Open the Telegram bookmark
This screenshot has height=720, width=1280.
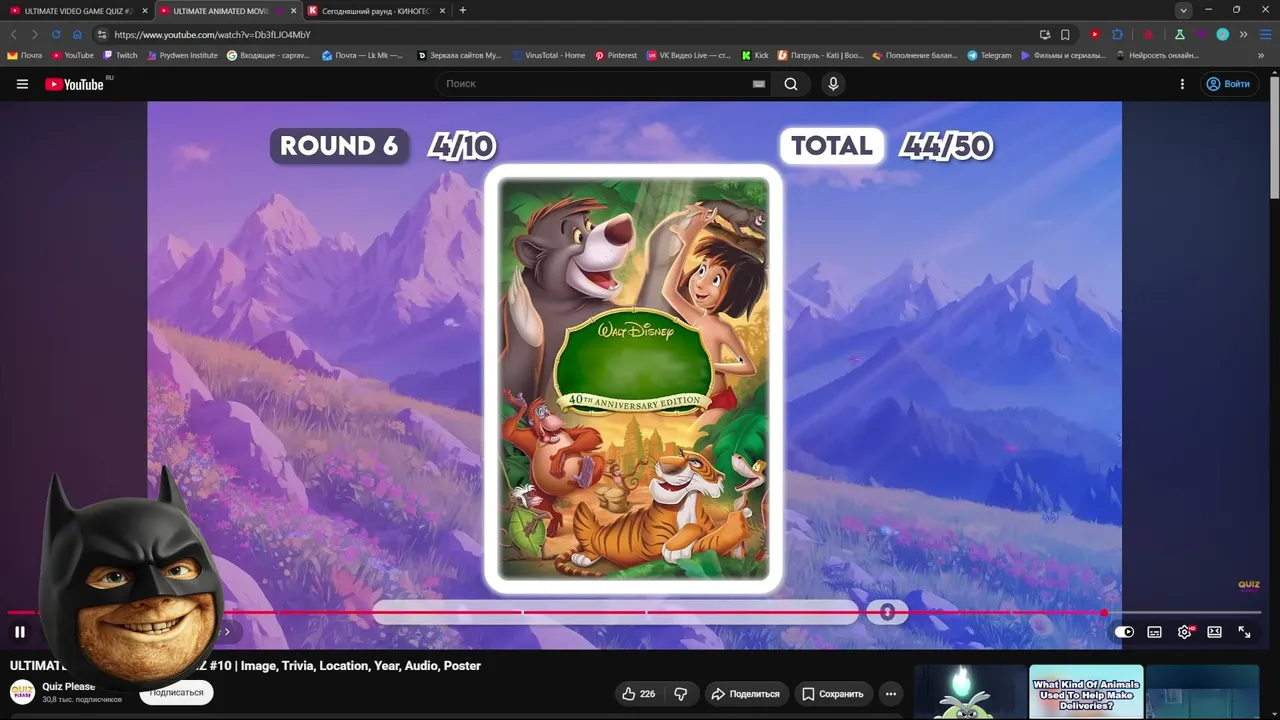pyautogui.click(x=990, y=56)
